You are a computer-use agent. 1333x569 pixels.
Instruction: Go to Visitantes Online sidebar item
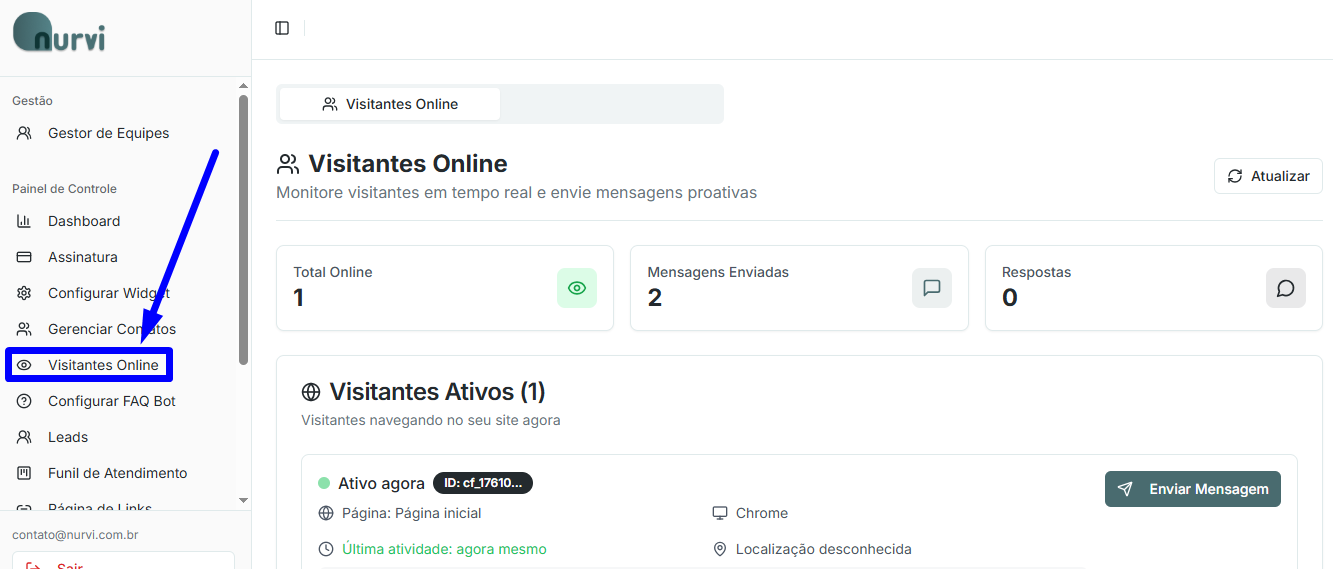pyautogui.click(x=103, y=365)
